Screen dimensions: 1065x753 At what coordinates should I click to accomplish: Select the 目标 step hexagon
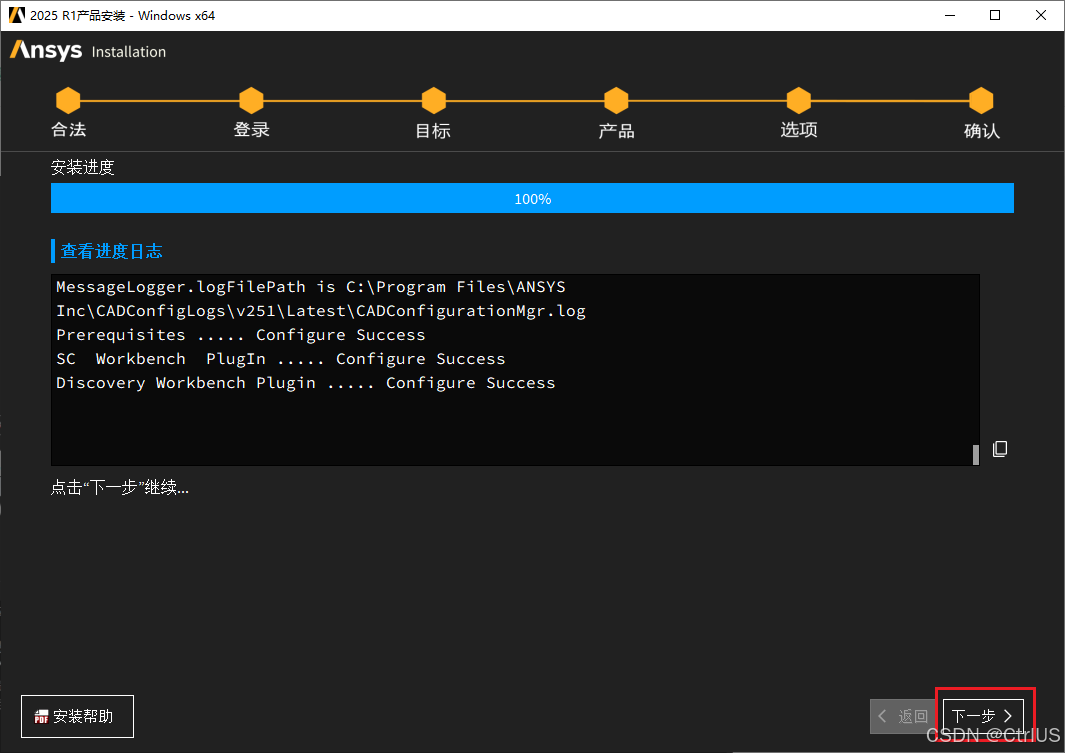click(433, 100)
